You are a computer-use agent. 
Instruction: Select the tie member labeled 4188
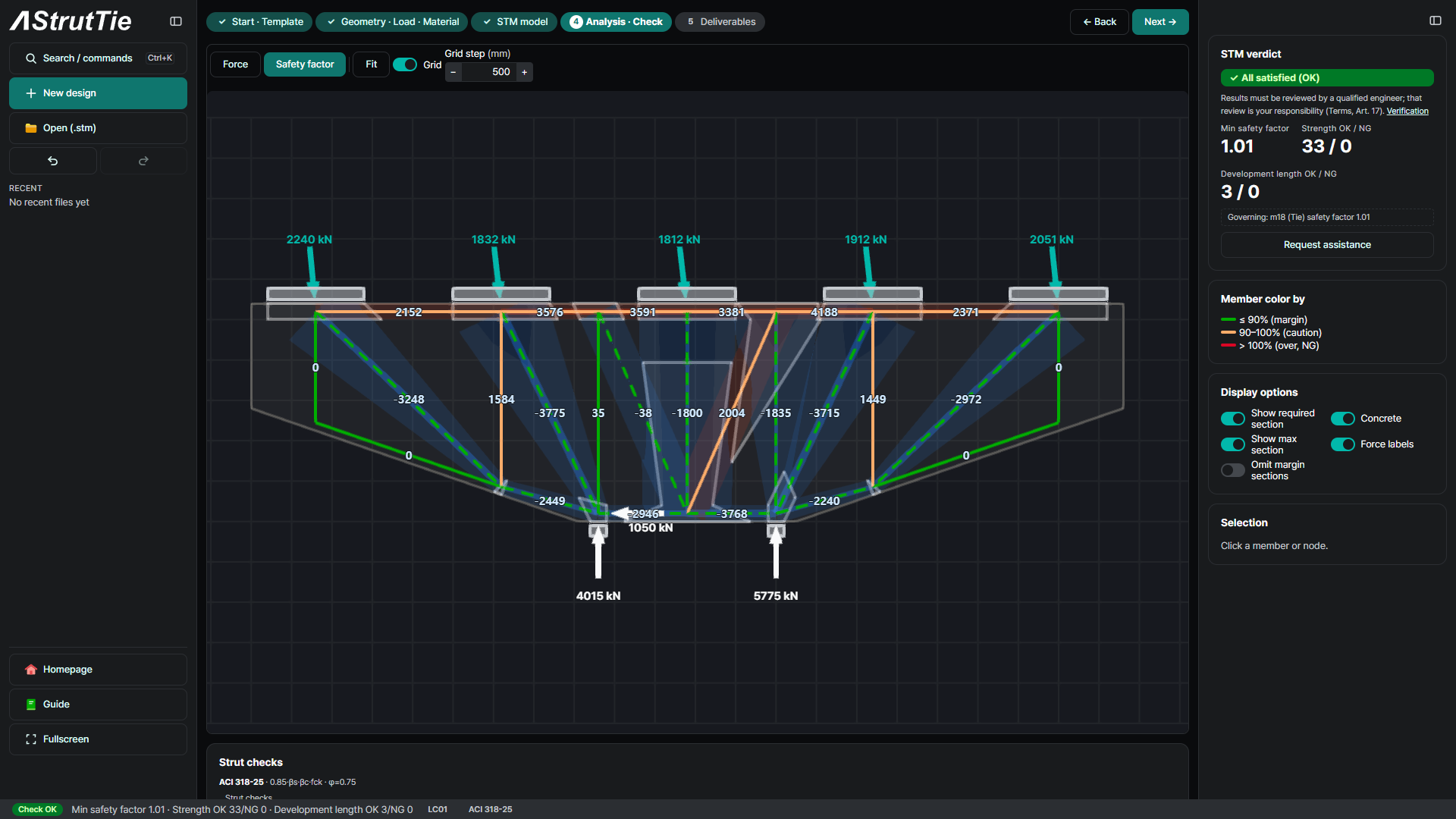tap(824, 312)
